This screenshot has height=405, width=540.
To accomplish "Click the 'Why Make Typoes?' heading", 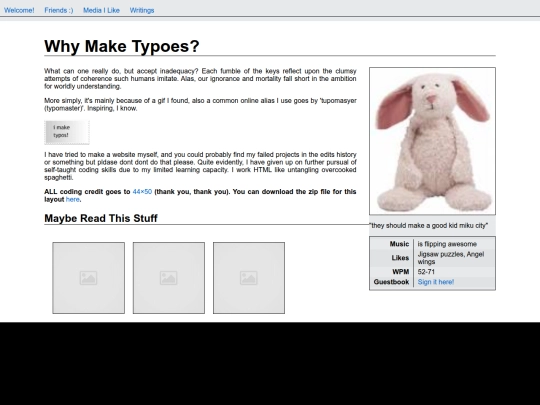I will (122, 46).
